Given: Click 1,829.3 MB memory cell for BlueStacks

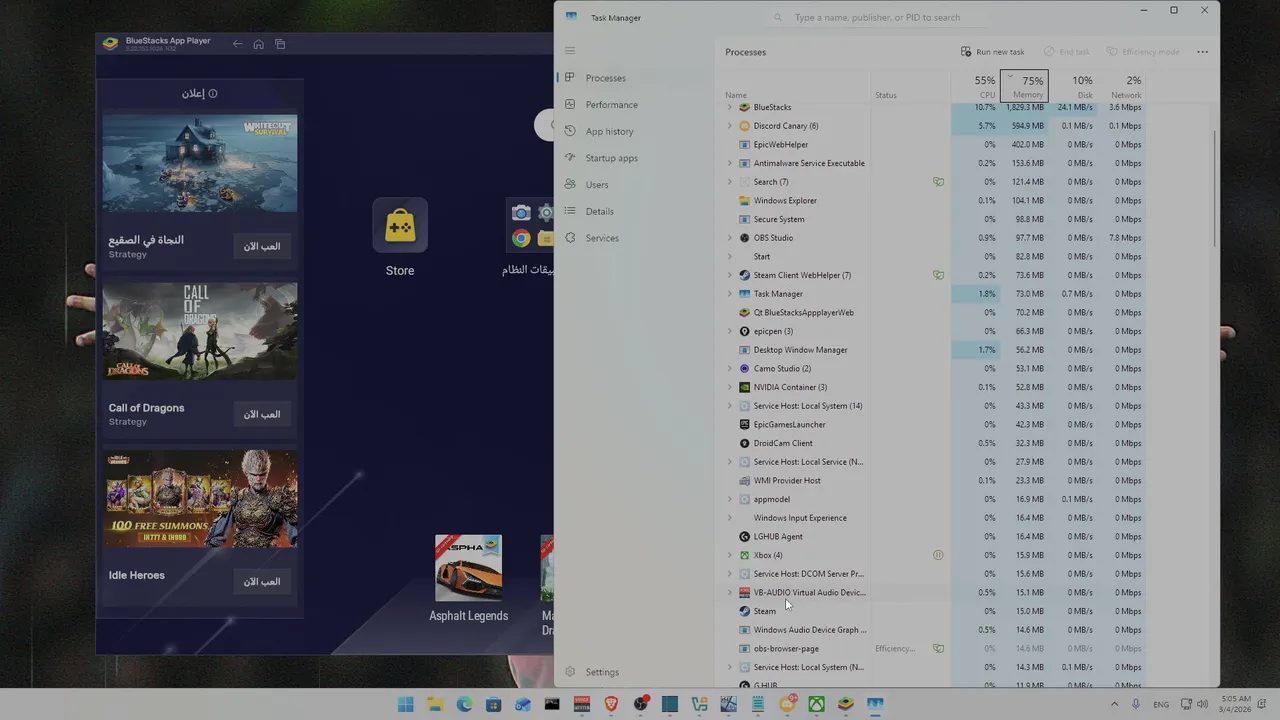Looking at the screenshot, I should click(x=1024, y=107).
